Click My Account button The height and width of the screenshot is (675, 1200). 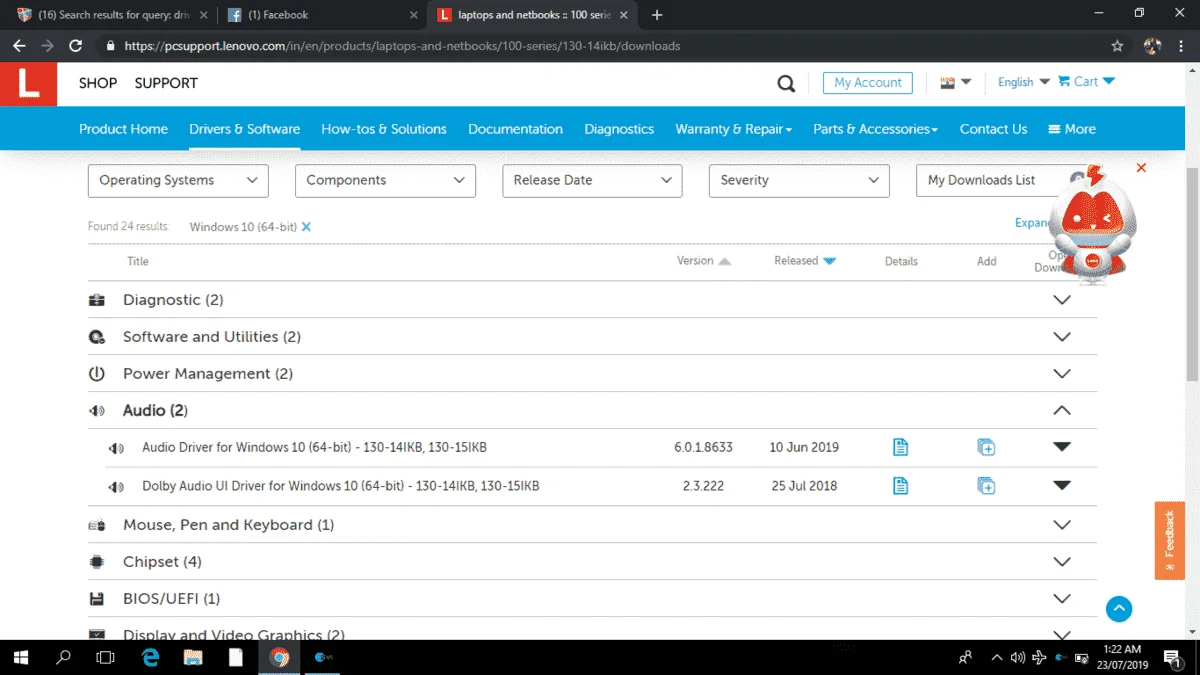pyautogui.click(x=868, y=83)
